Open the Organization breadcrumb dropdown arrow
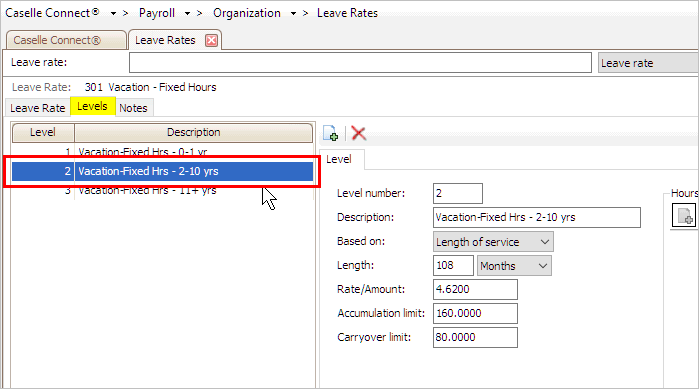The width and height of the screenshot is (699, 389). tap(293, 14)
